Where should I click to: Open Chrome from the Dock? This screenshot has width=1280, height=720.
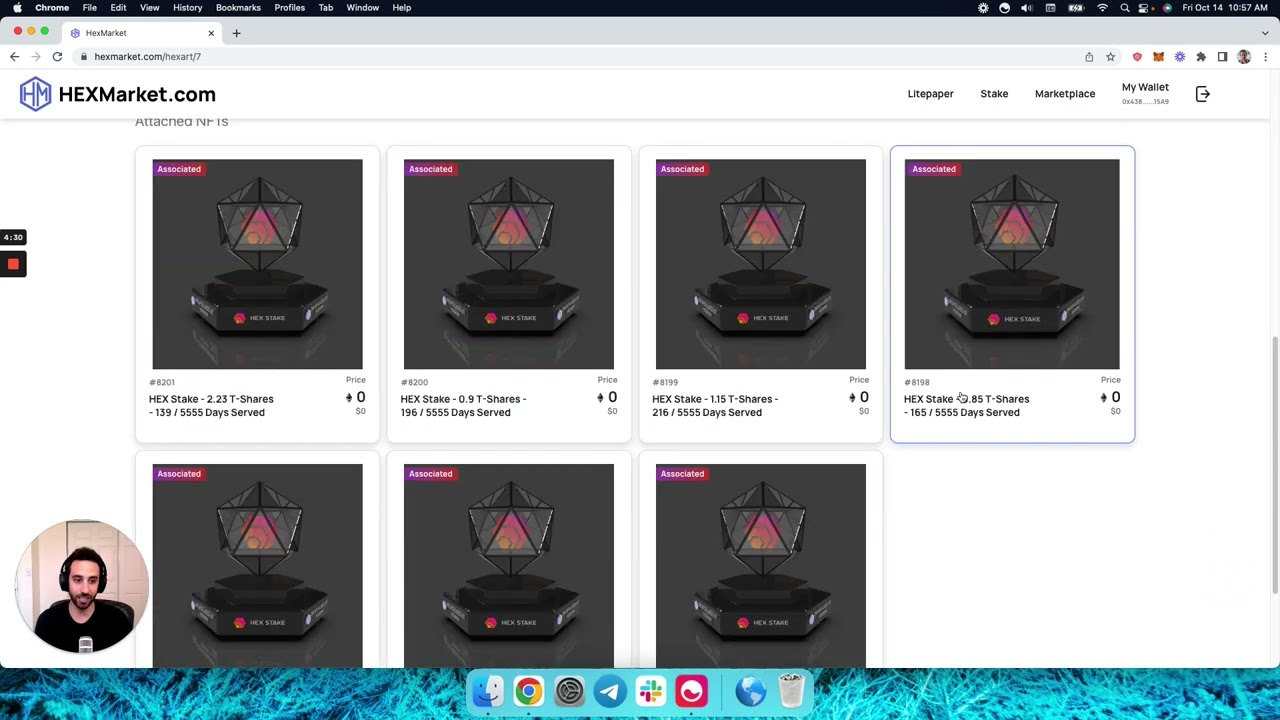[x=528, y=691]
